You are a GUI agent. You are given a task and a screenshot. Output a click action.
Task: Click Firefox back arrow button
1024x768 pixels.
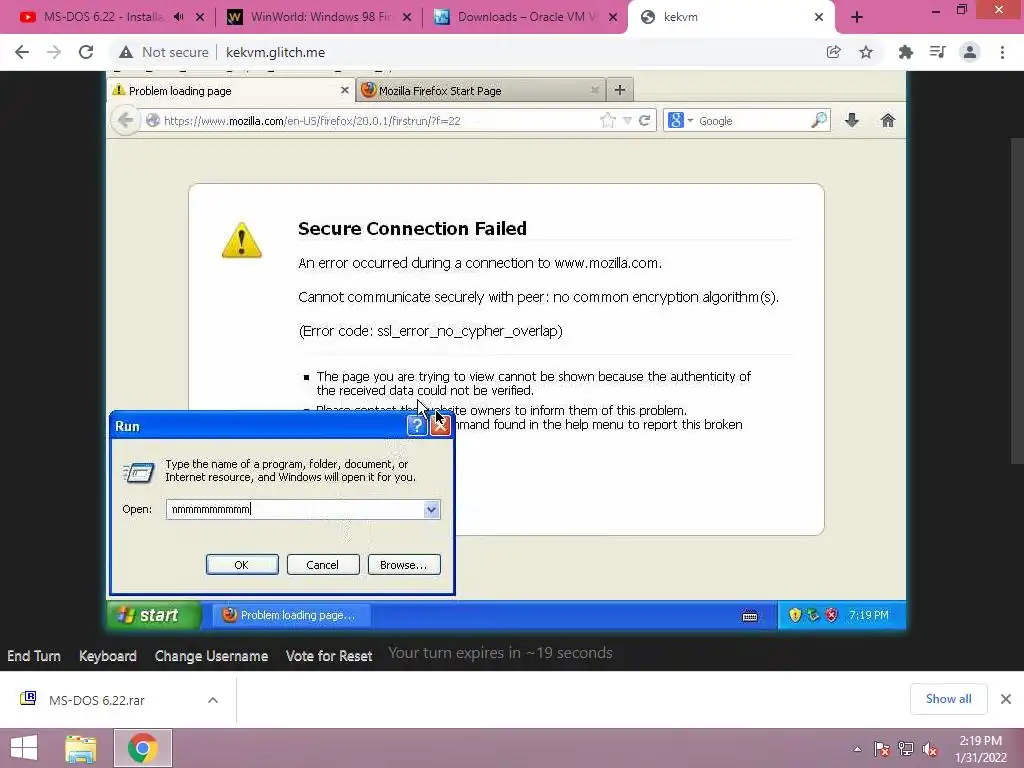125,120
